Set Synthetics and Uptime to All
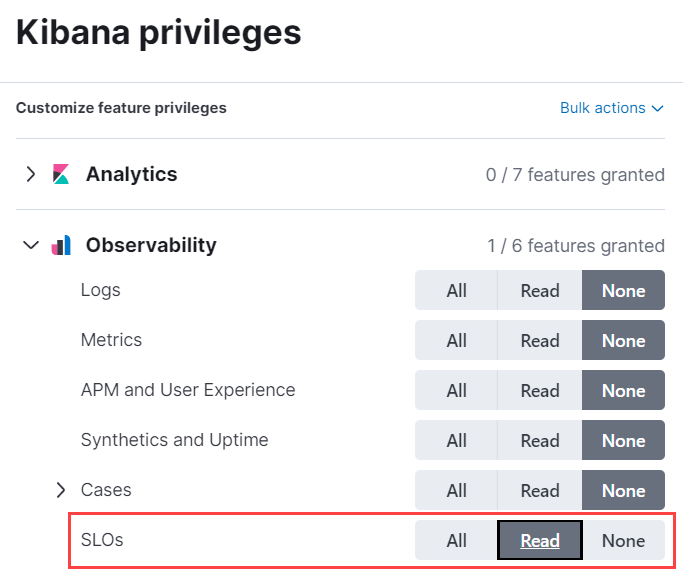This screenshot has width=683, height=576. pyautogui.click(x=456, y=441)
